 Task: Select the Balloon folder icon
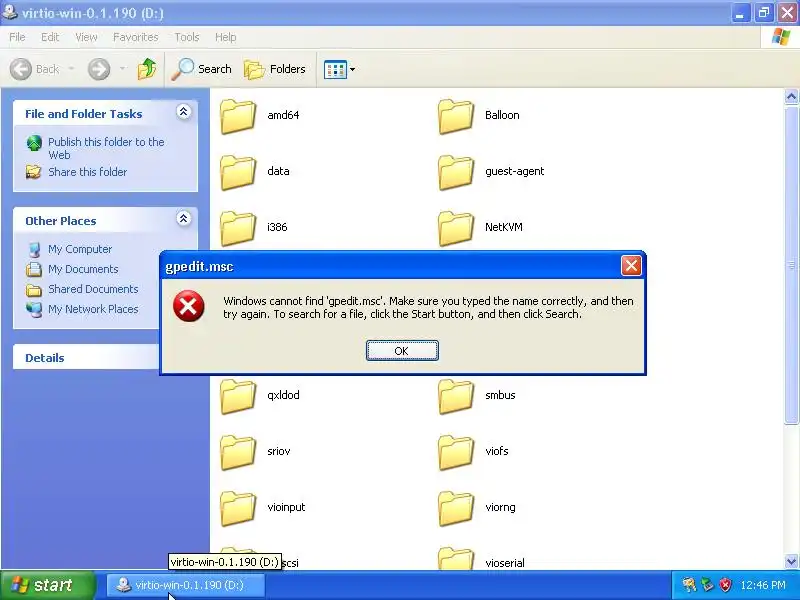(x=456, y=116)
